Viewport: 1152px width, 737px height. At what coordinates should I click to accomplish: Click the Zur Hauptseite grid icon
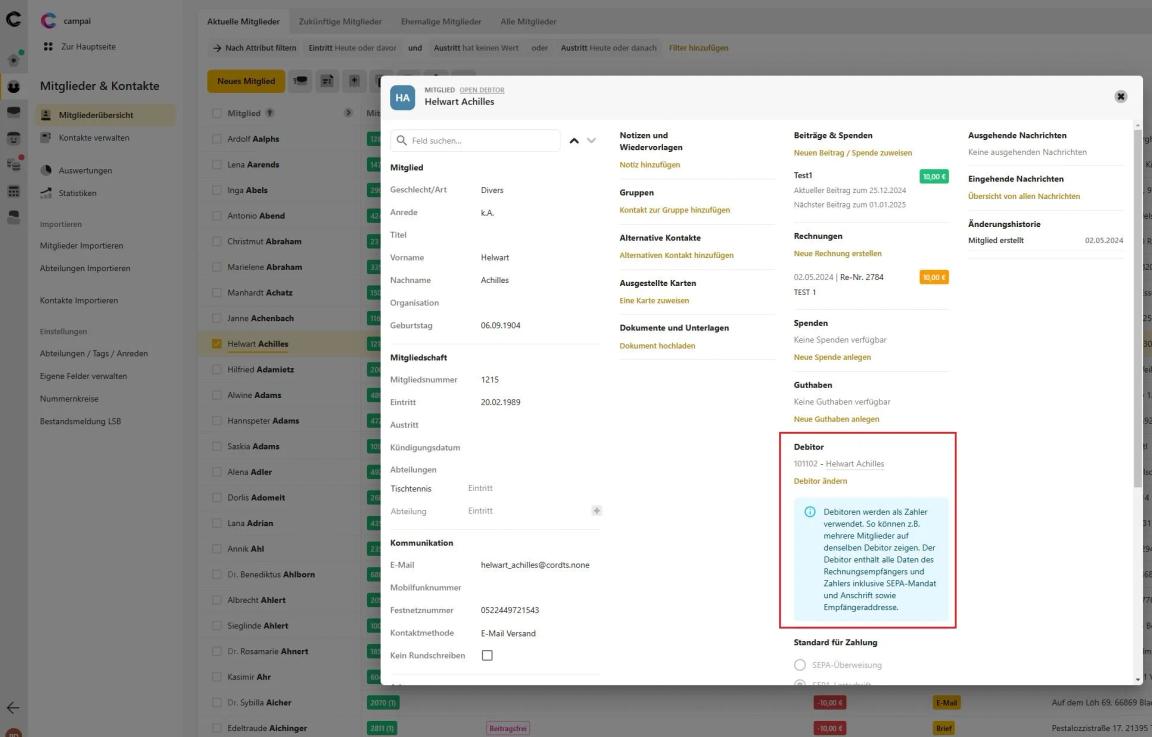click(48, 46)
